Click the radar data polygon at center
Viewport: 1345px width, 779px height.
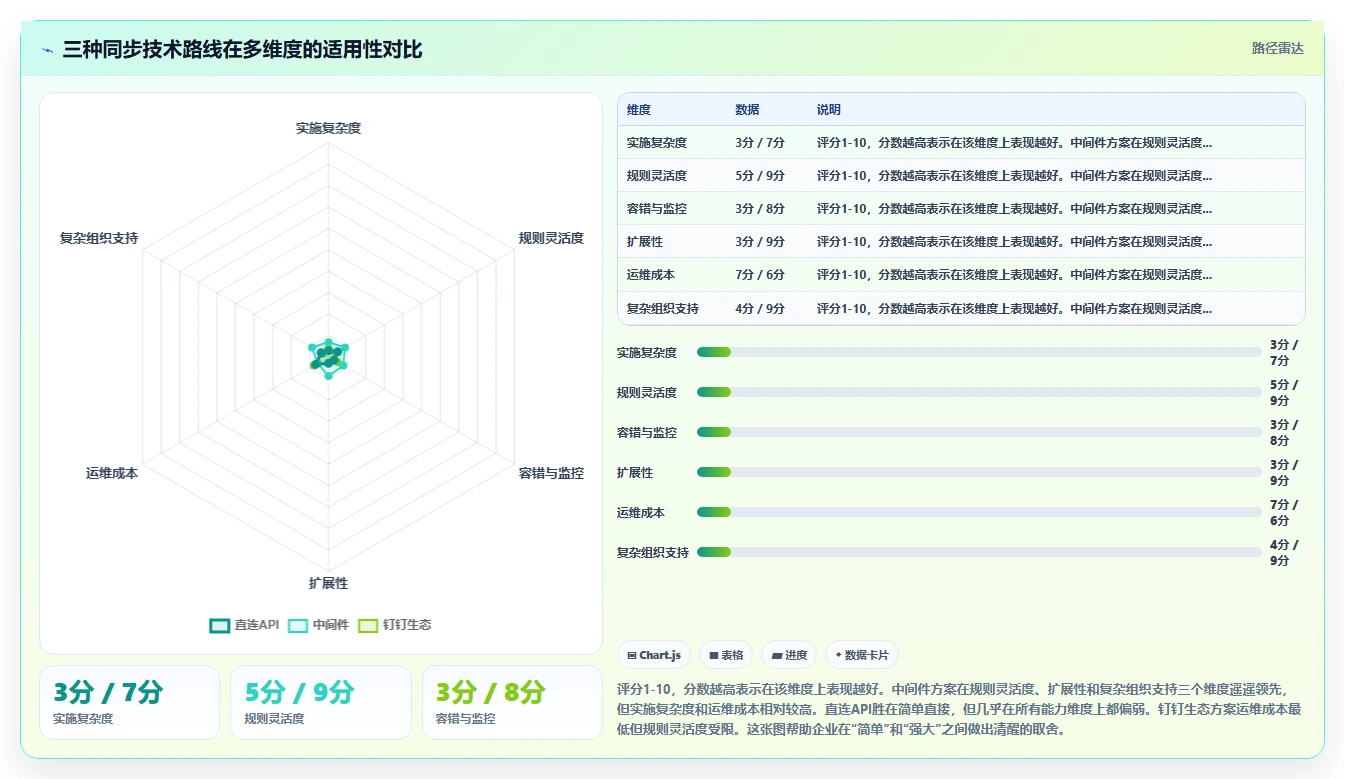(328, 357)
